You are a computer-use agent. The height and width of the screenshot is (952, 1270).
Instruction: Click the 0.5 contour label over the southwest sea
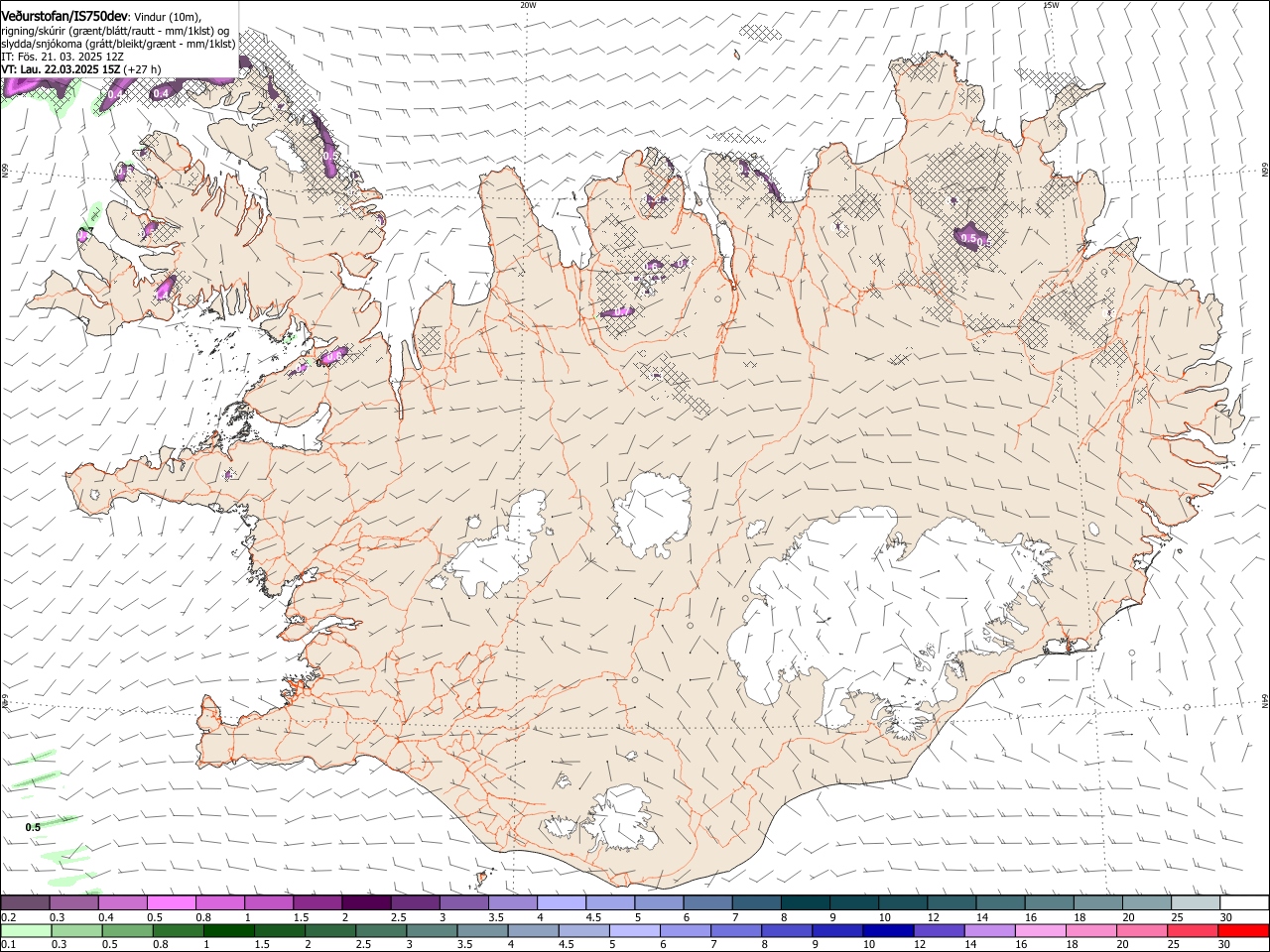[33, 827]
